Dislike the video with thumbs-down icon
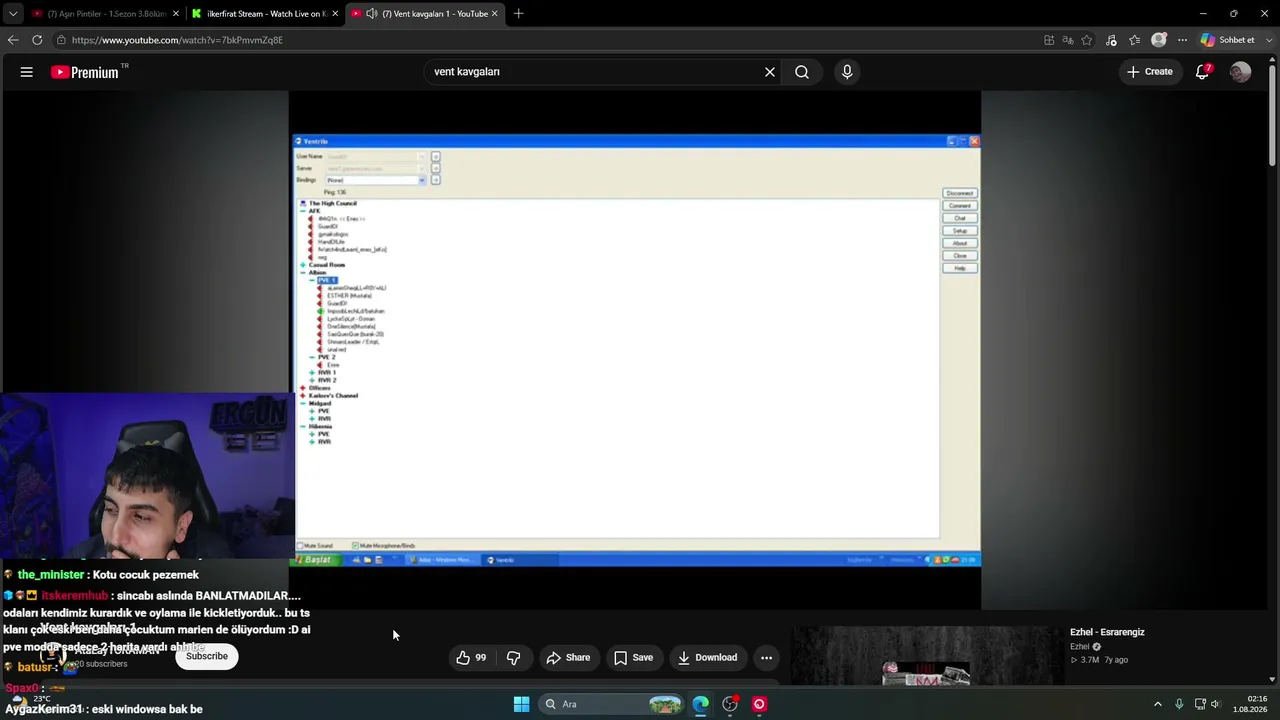The image size is (1280, 720). (x=514, y=657)
